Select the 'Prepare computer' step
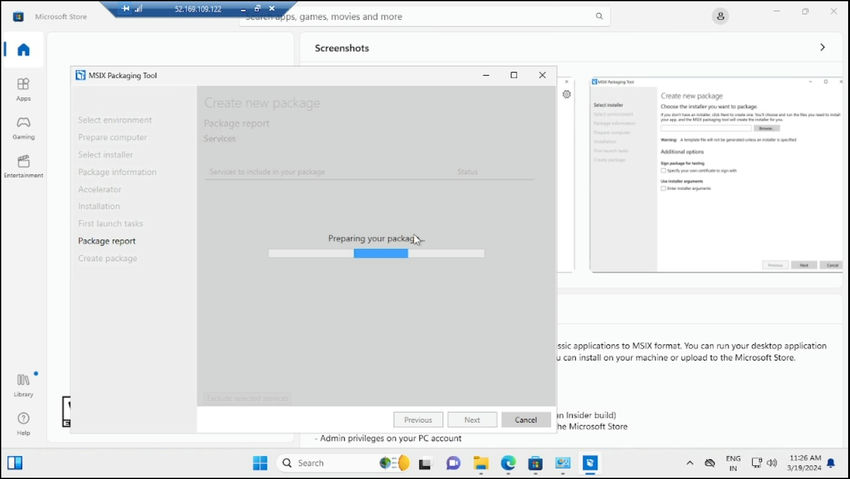Viewport: 850px width, 479px height. (112, 137)
